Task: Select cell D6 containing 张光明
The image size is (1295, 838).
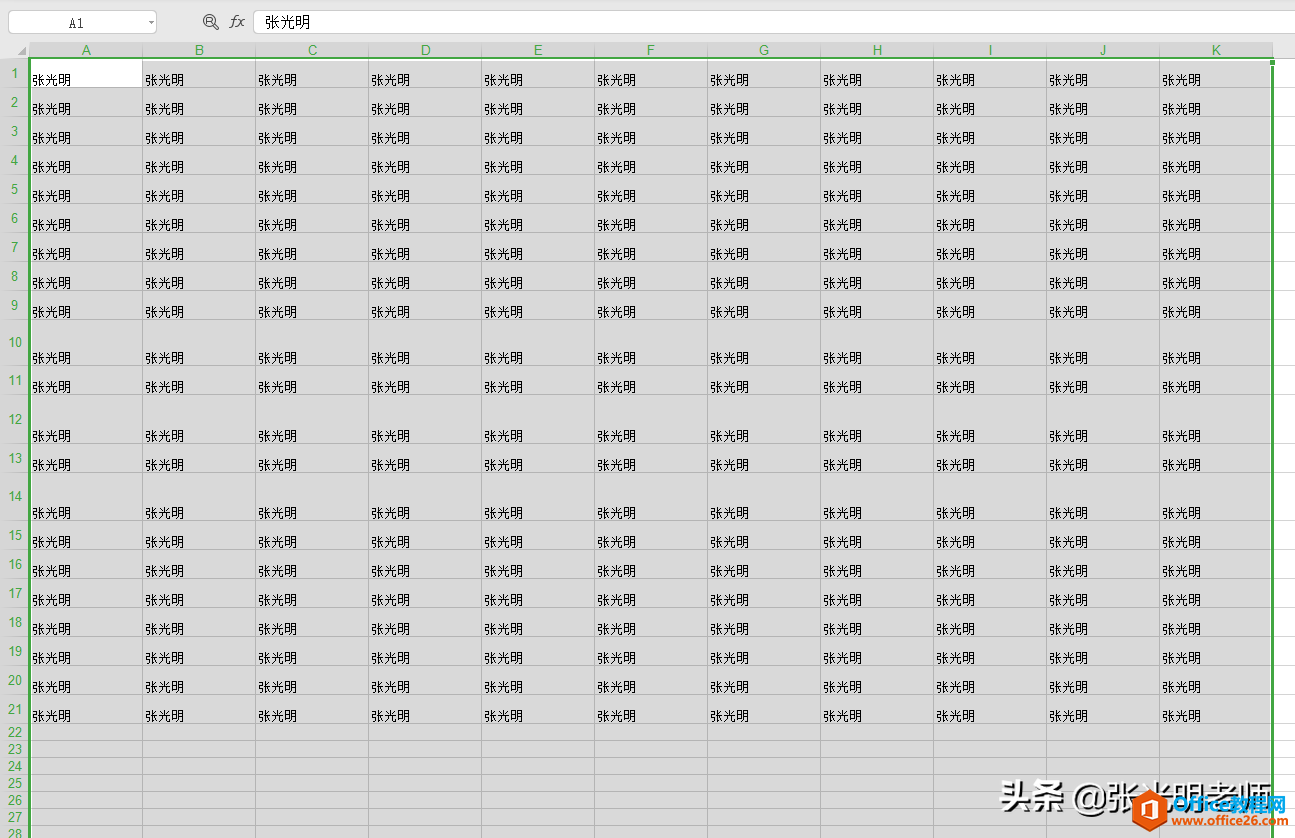Action: (x=425, y=218)
